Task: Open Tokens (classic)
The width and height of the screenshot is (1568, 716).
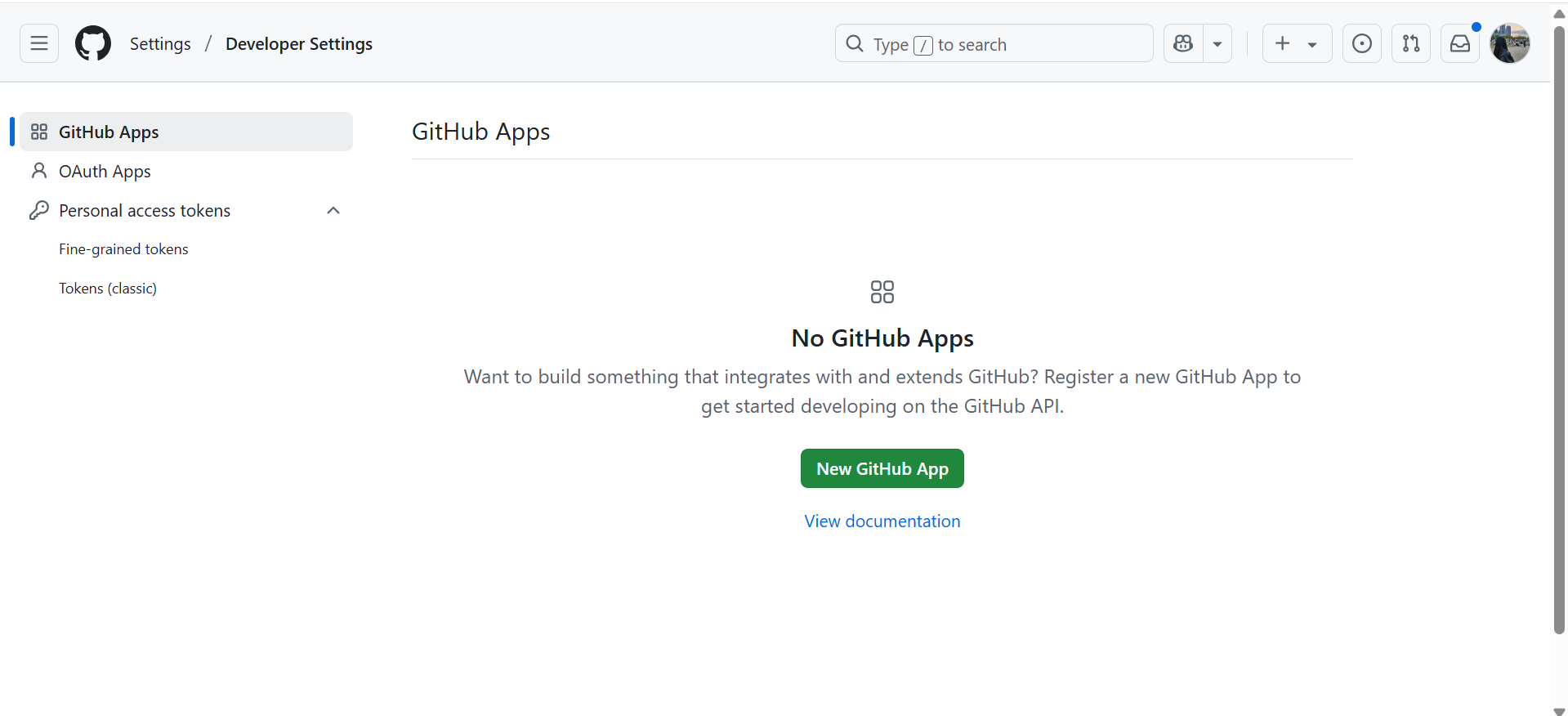Action: pos(108,289)
